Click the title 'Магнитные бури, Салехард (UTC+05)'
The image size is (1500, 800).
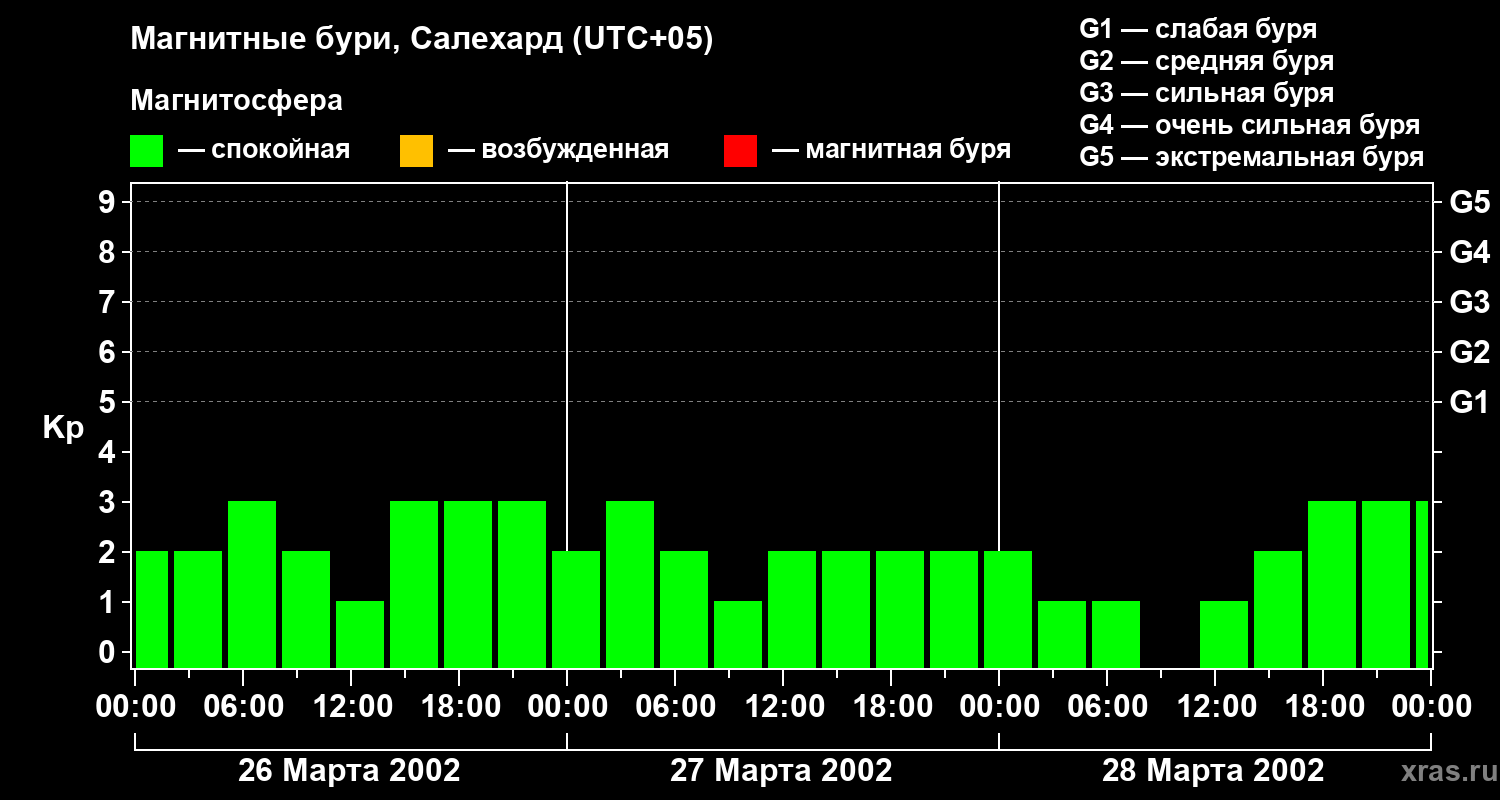pos(421,41)
